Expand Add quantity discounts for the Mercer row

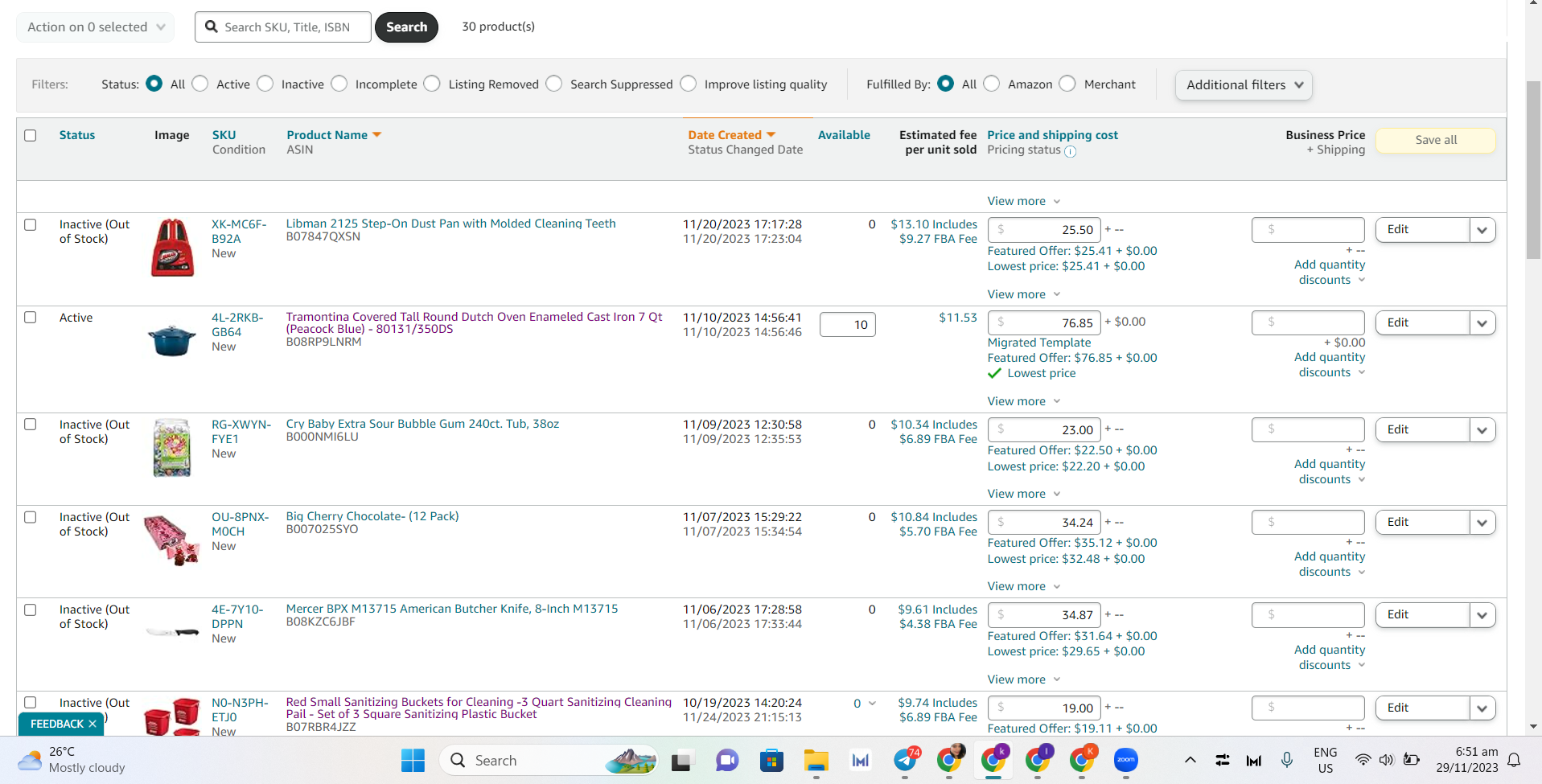[1330, 657]
